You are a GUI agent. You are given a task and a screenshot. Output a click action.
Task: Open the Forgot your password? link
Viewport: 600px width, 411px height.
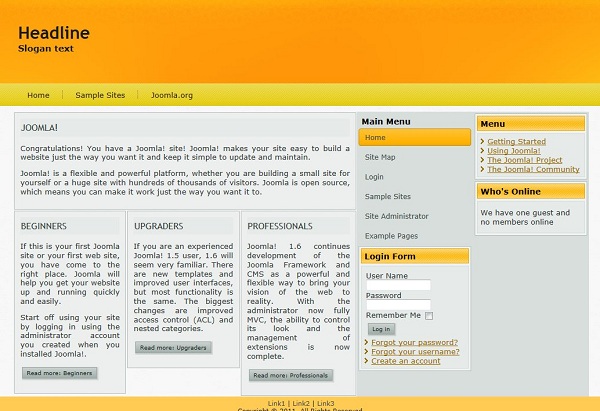point(414,342)
